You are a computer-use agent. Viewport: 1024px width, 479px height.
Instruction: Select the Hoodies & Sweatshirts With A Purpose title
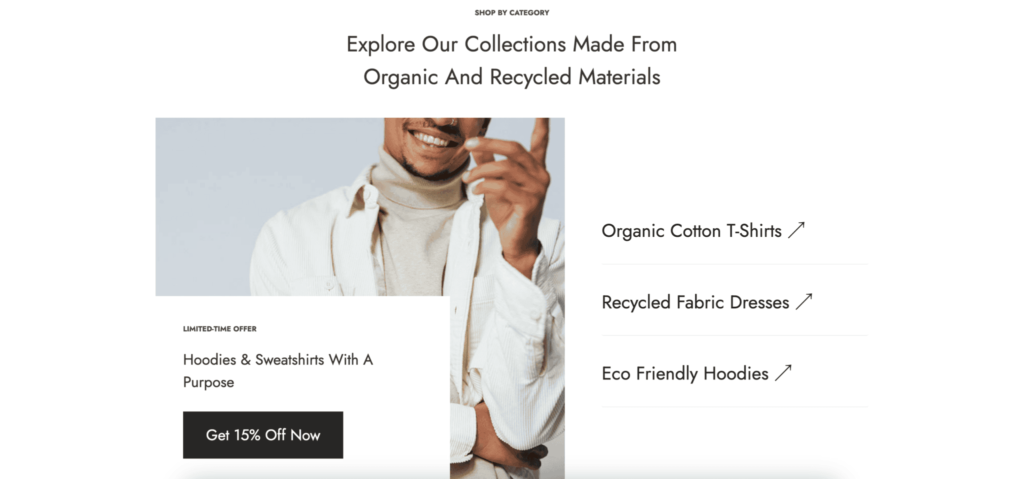(x=278, y=371)
